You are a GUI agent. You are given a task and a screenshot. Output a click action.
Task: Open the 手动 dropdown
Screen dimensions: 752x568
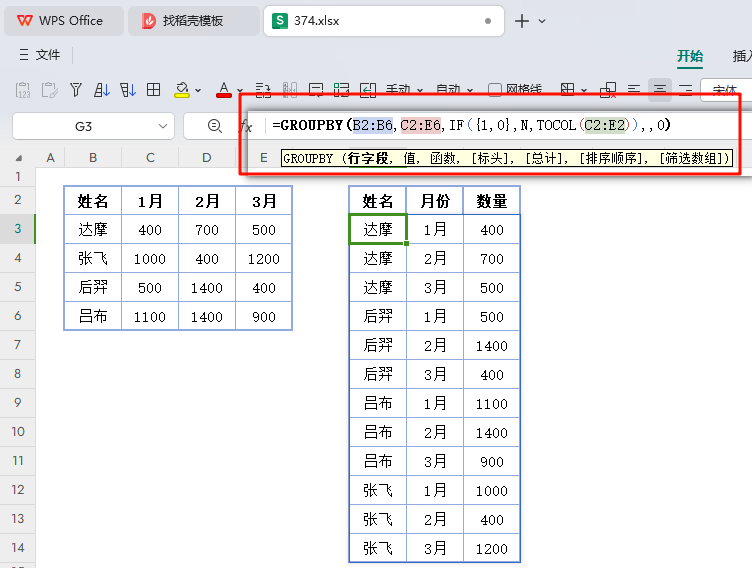tap(404, 90)
